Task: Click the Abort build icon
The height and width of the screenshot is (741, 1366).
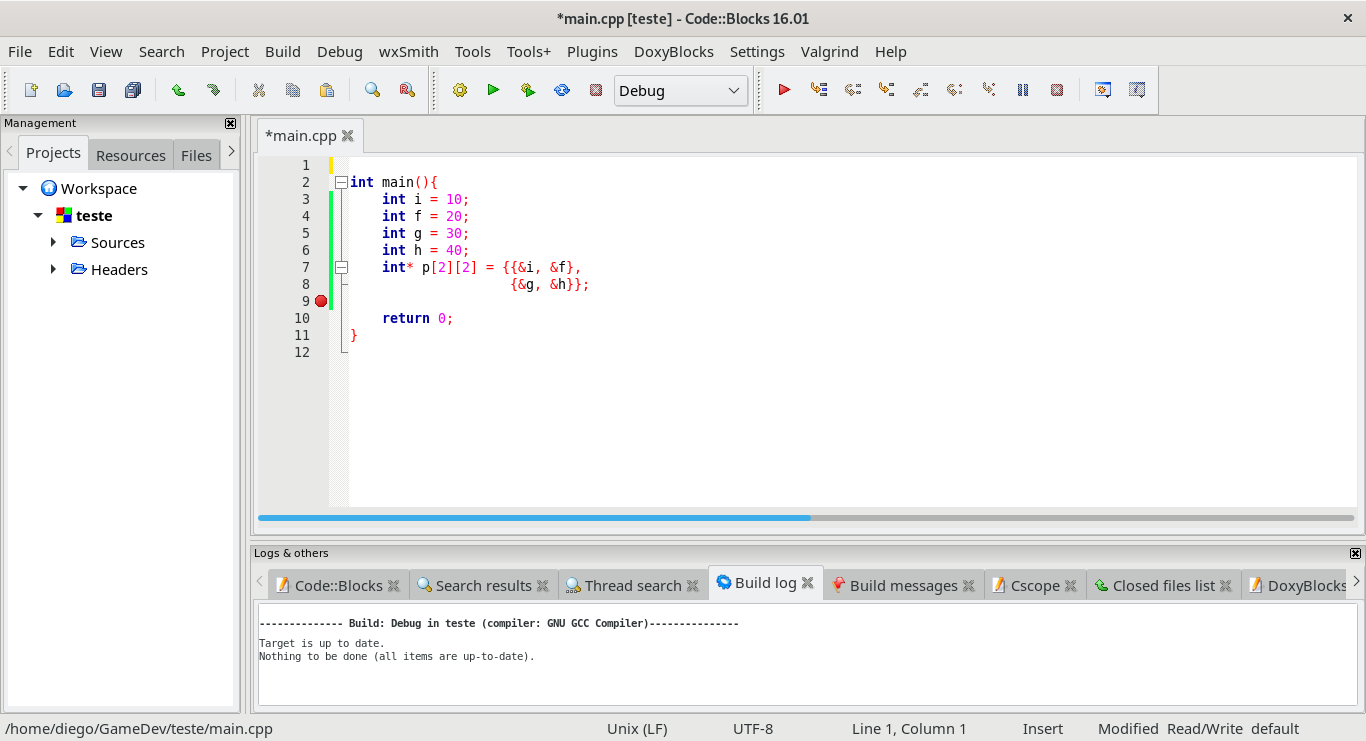Action: pos(596,90)
